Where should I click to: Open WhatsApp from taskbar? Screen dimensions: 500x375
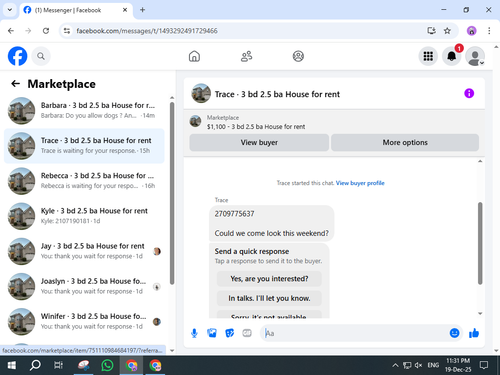(x=107, y=365)
